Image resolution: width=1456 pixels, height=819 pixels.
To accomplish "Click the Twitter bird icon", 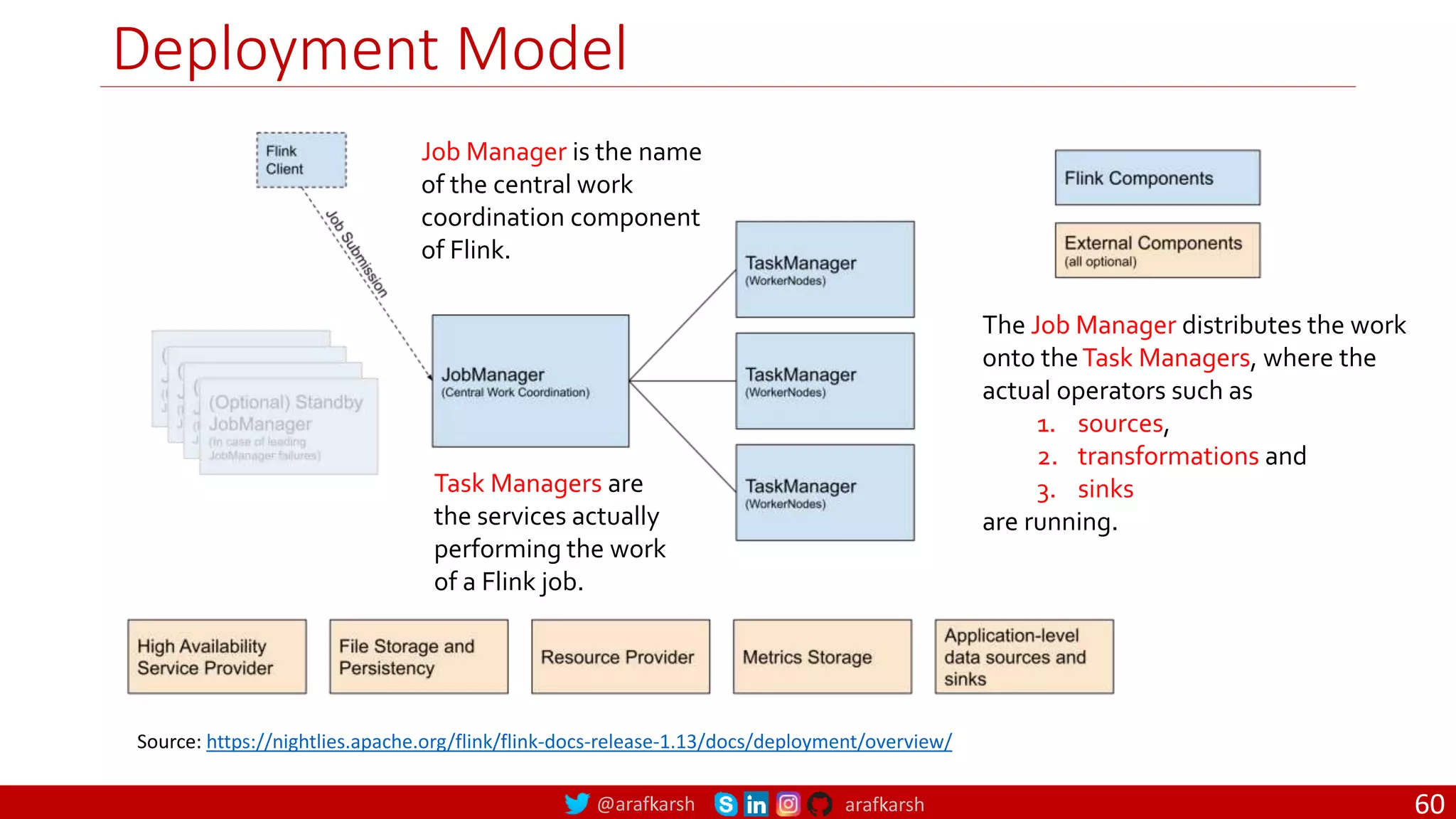I will click(577, 804).
